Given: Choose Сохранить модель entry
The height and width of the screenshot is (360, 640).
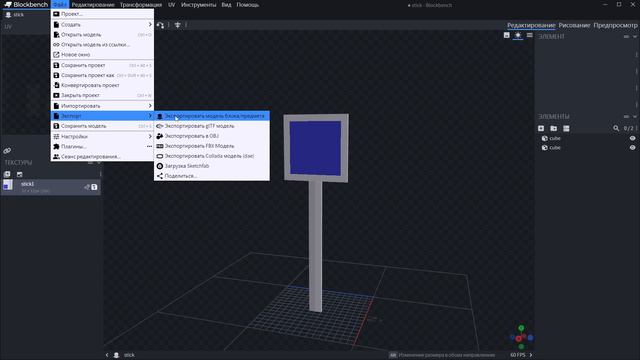Looking at the screenshot, I should pyautogui.click(x=102, y=126).
